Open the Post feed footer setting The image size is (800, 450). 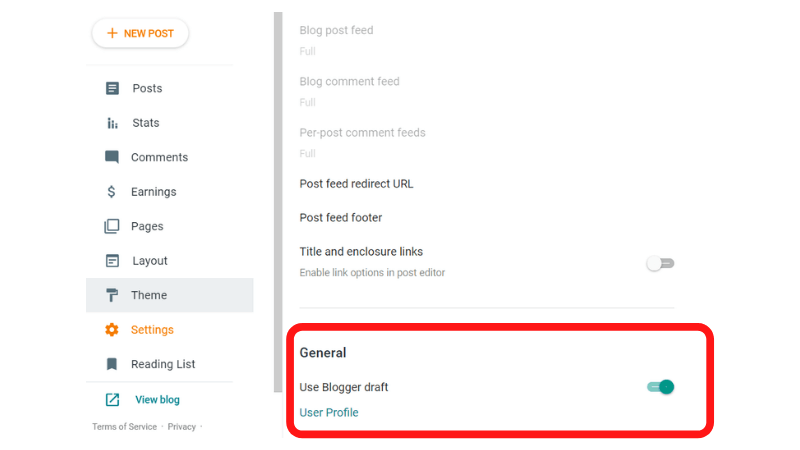coord(487,218)
